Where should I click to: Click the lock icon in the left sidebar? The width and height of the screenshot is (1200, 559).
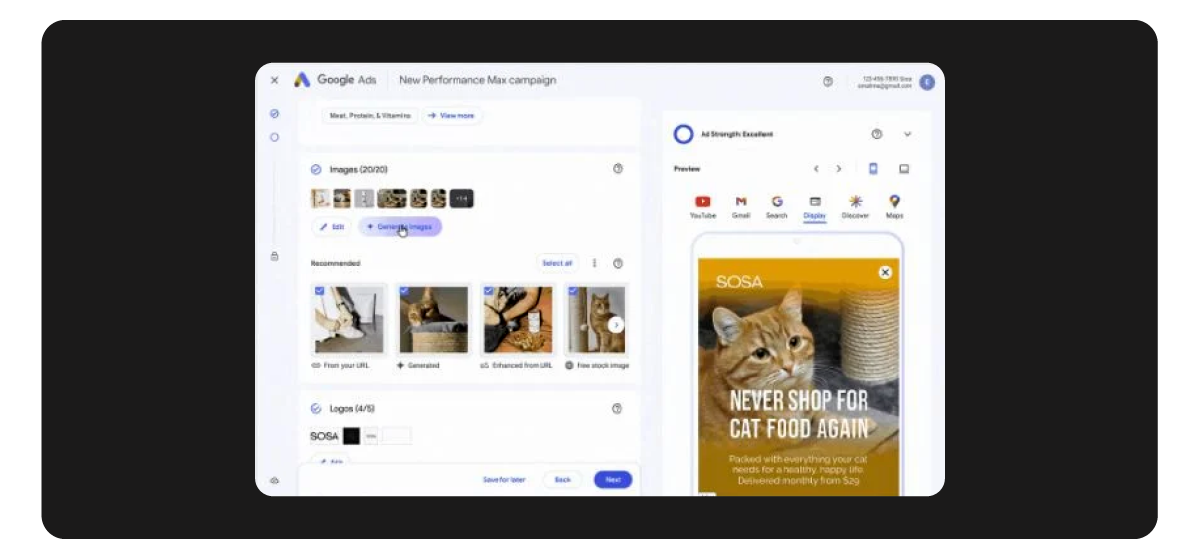coord(274,257)
